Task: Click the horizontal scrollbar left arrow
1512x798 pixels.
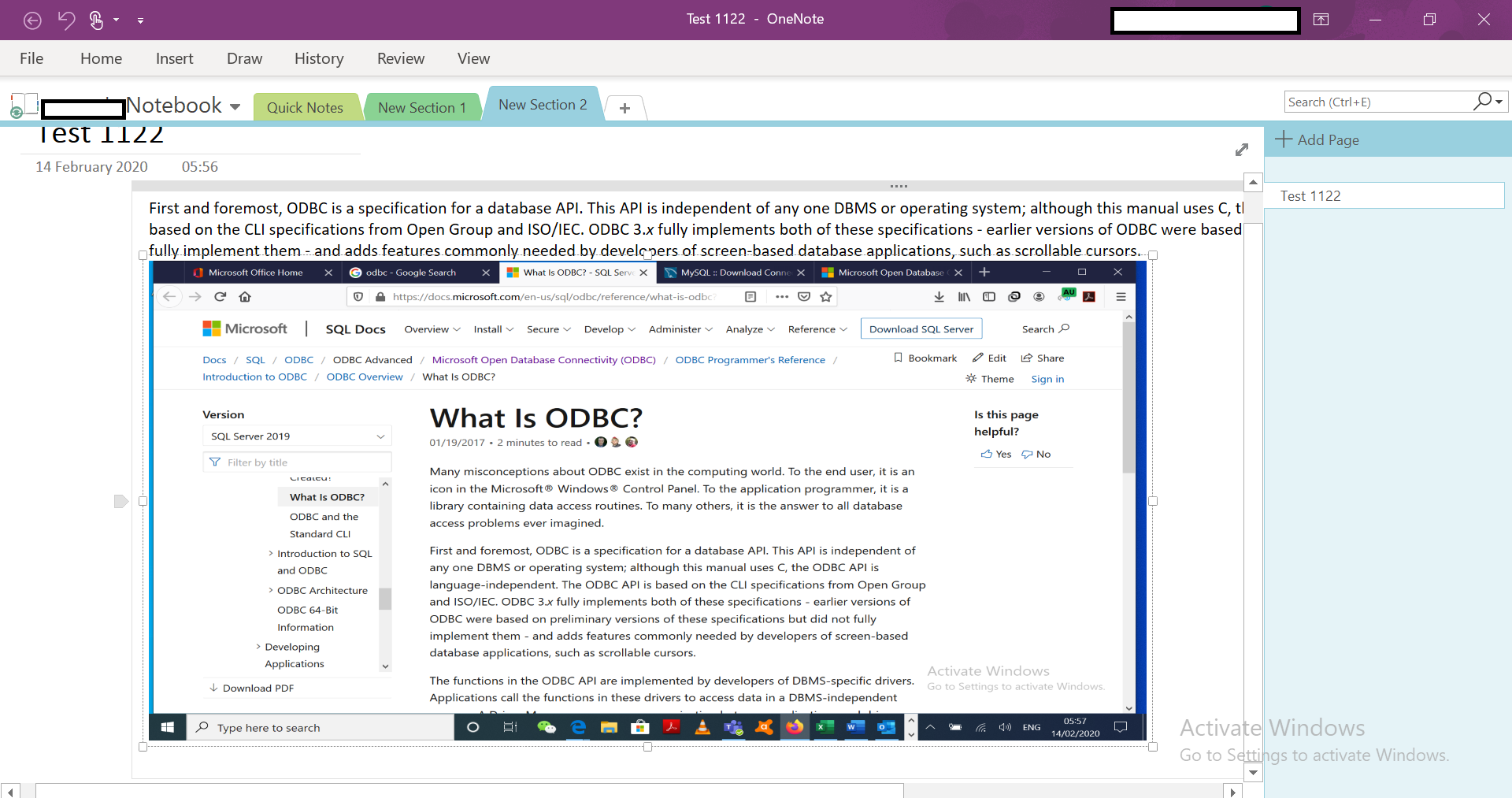Action: point(10,791)
